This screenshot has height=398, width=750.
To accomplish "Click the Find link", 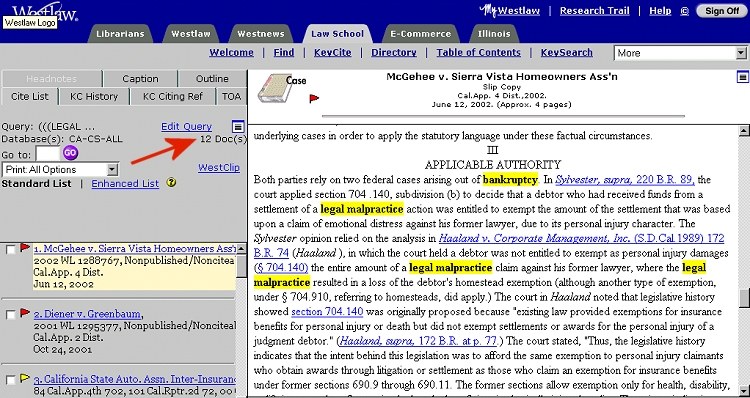I will pos(284,53).
